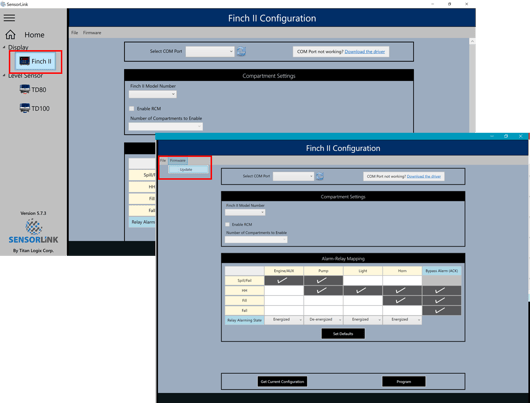The width and height of the screenshot is (530, 403).
Task: Open Firmware menu in the back window
Action: 92,33
